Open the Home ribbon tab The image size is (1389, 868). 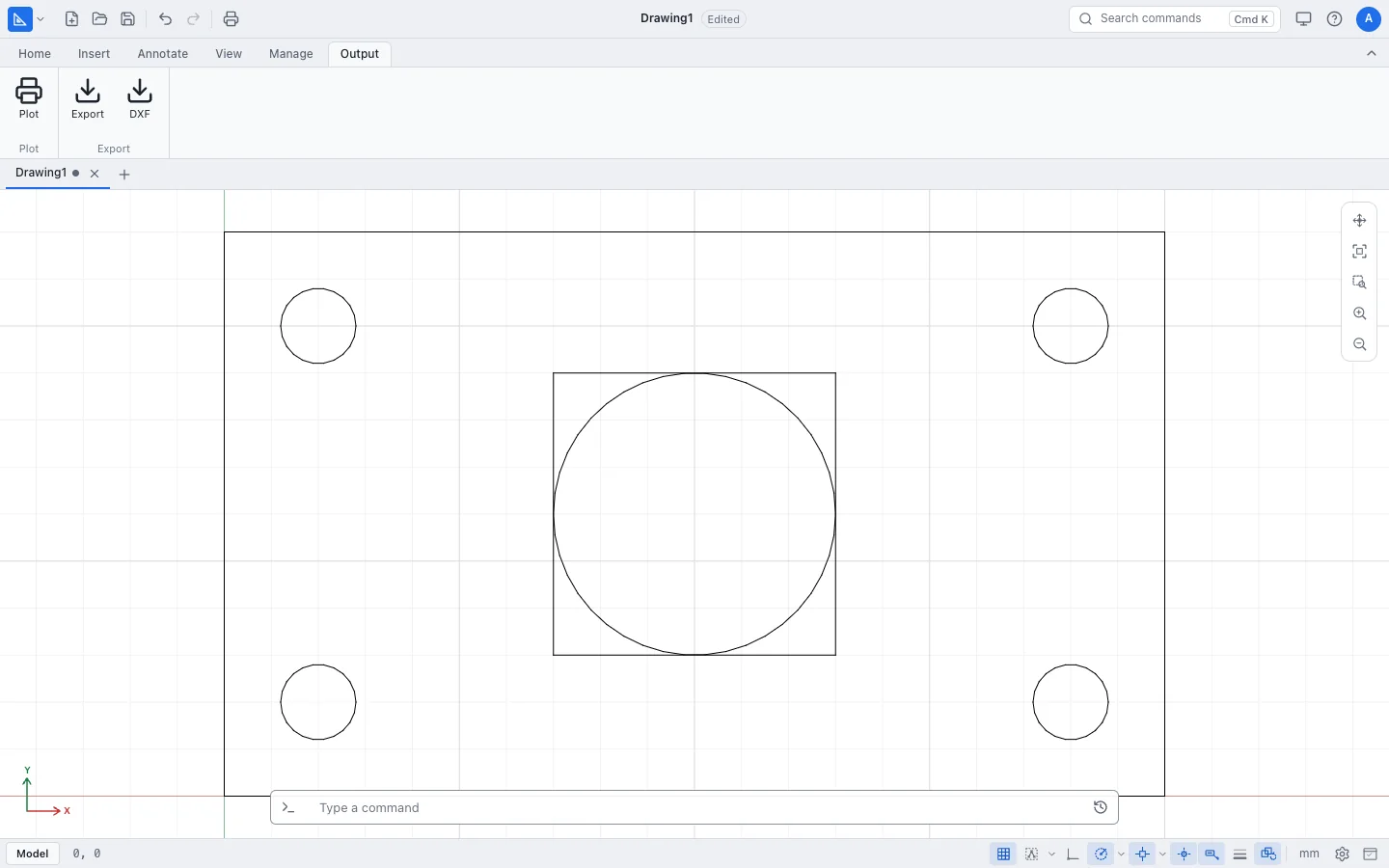(x=35, y=54)
